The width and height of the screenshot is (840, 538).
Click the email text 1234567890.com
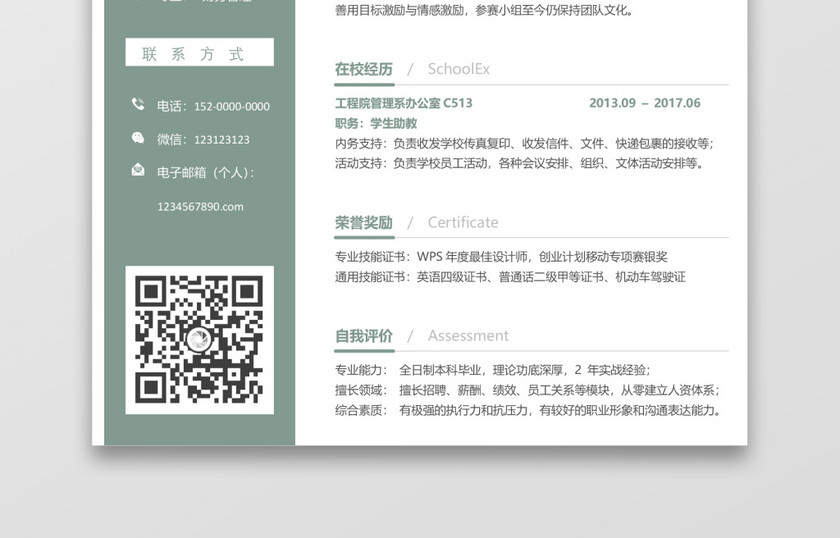200,207
